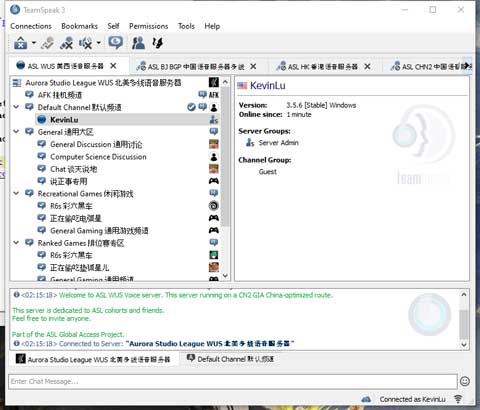The image size is (480, 410).
Task: Open the Help menu
Action: point(212,26)
